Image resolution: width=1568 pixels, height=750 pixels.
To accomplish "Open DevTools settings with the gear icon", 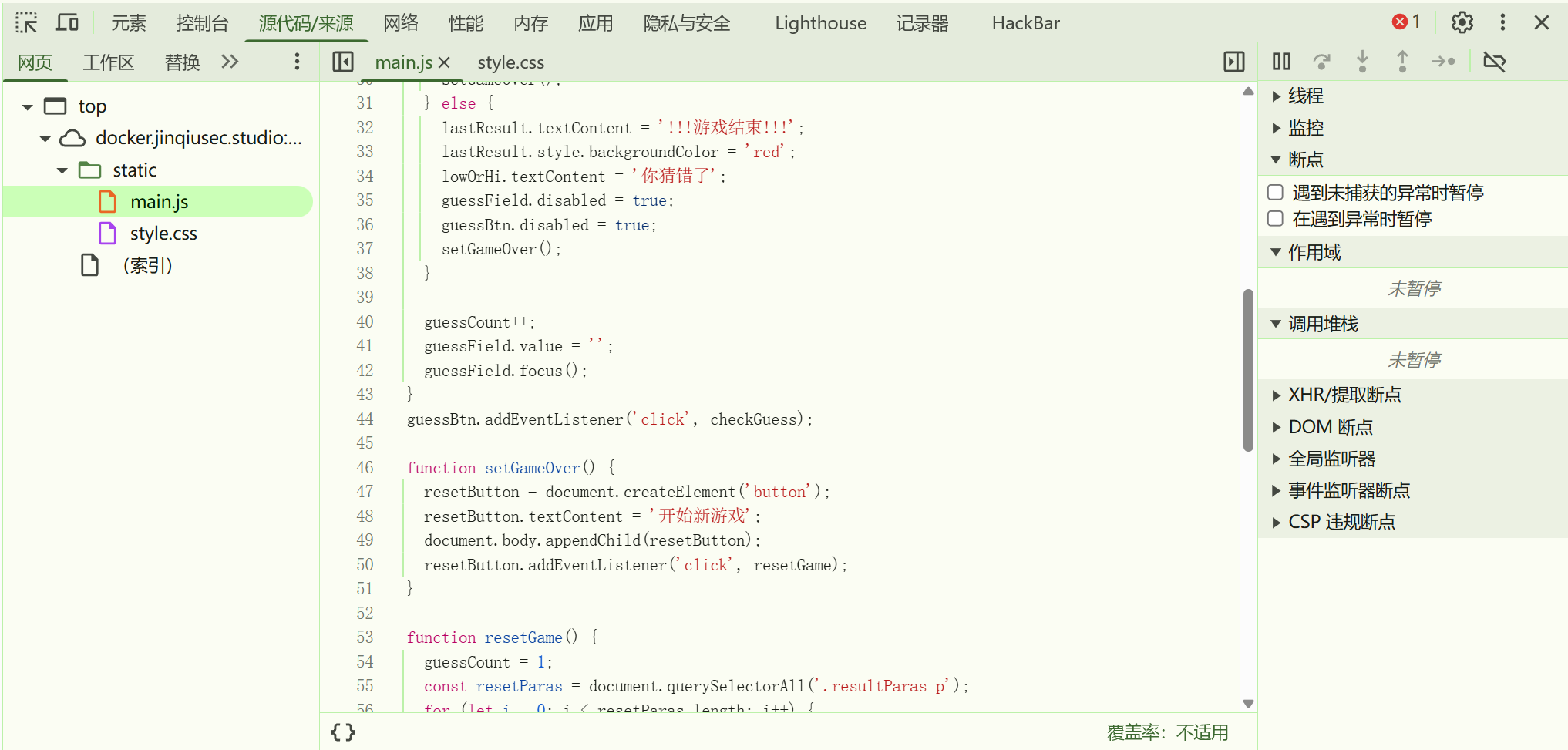I will click(1462, 22).
